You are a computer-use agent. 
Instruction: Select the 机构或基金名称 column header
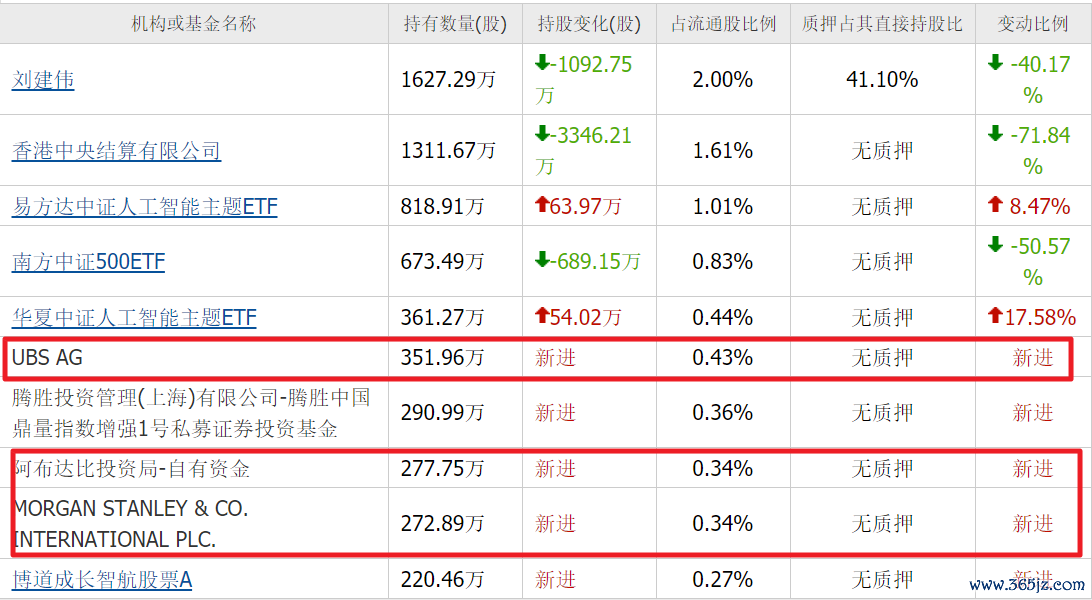tap(194, 24)
